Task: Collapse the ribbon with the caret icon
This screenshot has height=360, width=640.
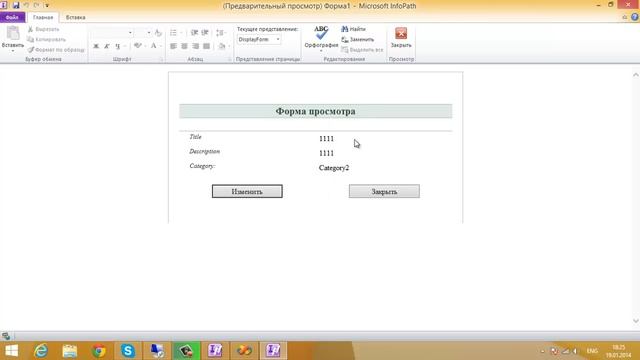Action: click(624, 17)
